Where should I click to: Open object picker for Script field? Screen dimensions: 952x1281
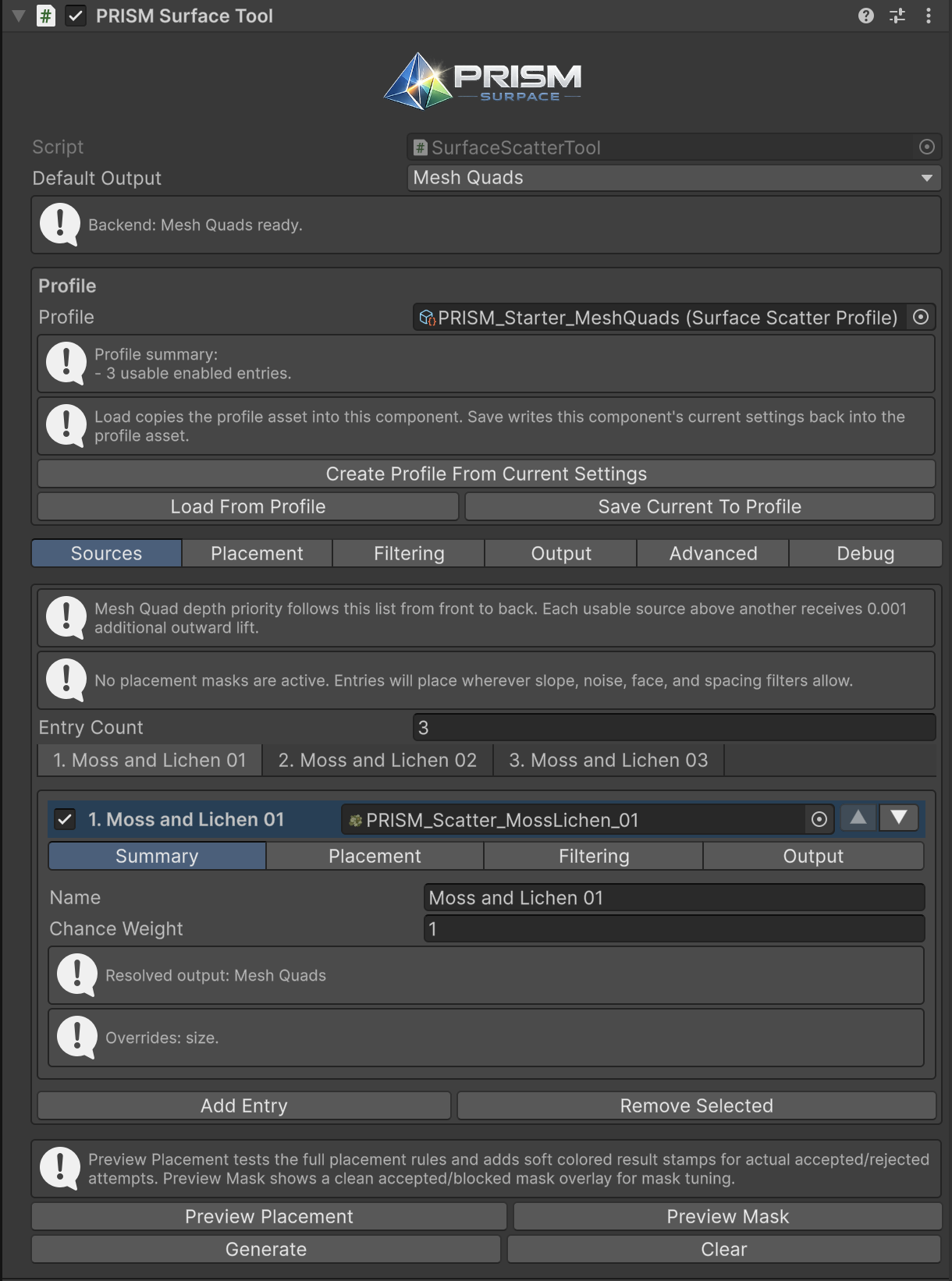pos(926,147)
